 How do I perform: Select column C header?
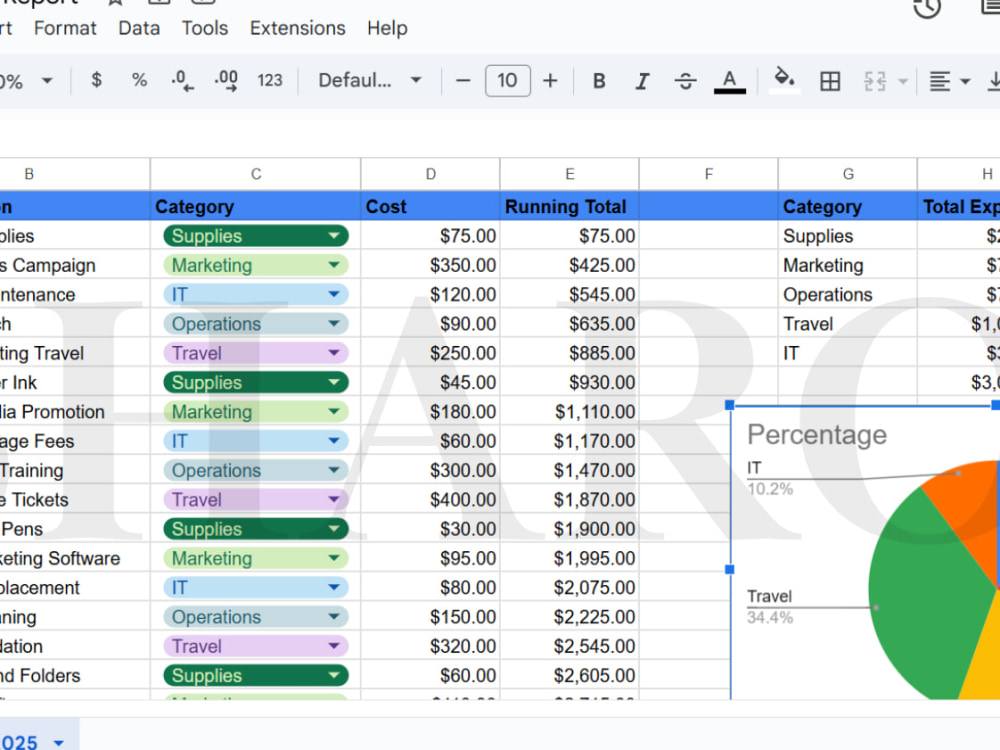click(256, 174)
